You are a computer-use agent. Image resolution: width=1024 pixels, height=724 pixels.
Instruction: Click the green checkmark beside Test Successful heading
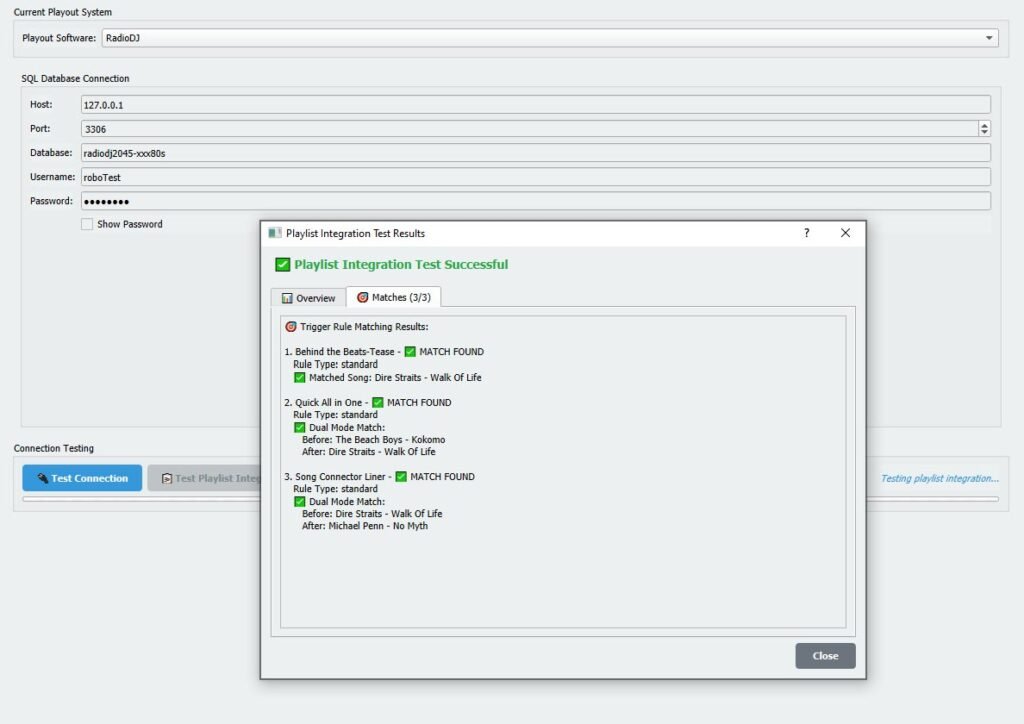pos(282,265)
